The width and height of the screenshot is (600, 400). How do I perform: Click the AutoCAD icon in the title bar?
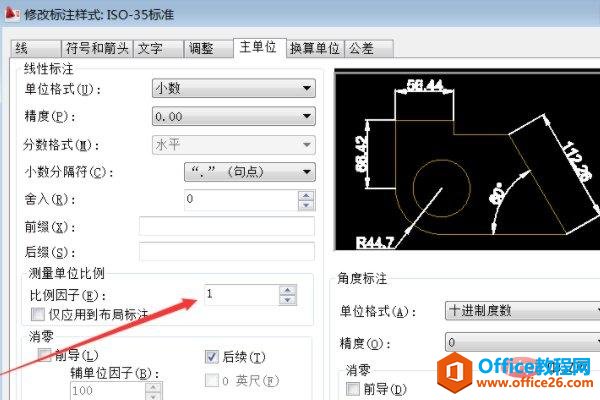click(x=11, y=14)
